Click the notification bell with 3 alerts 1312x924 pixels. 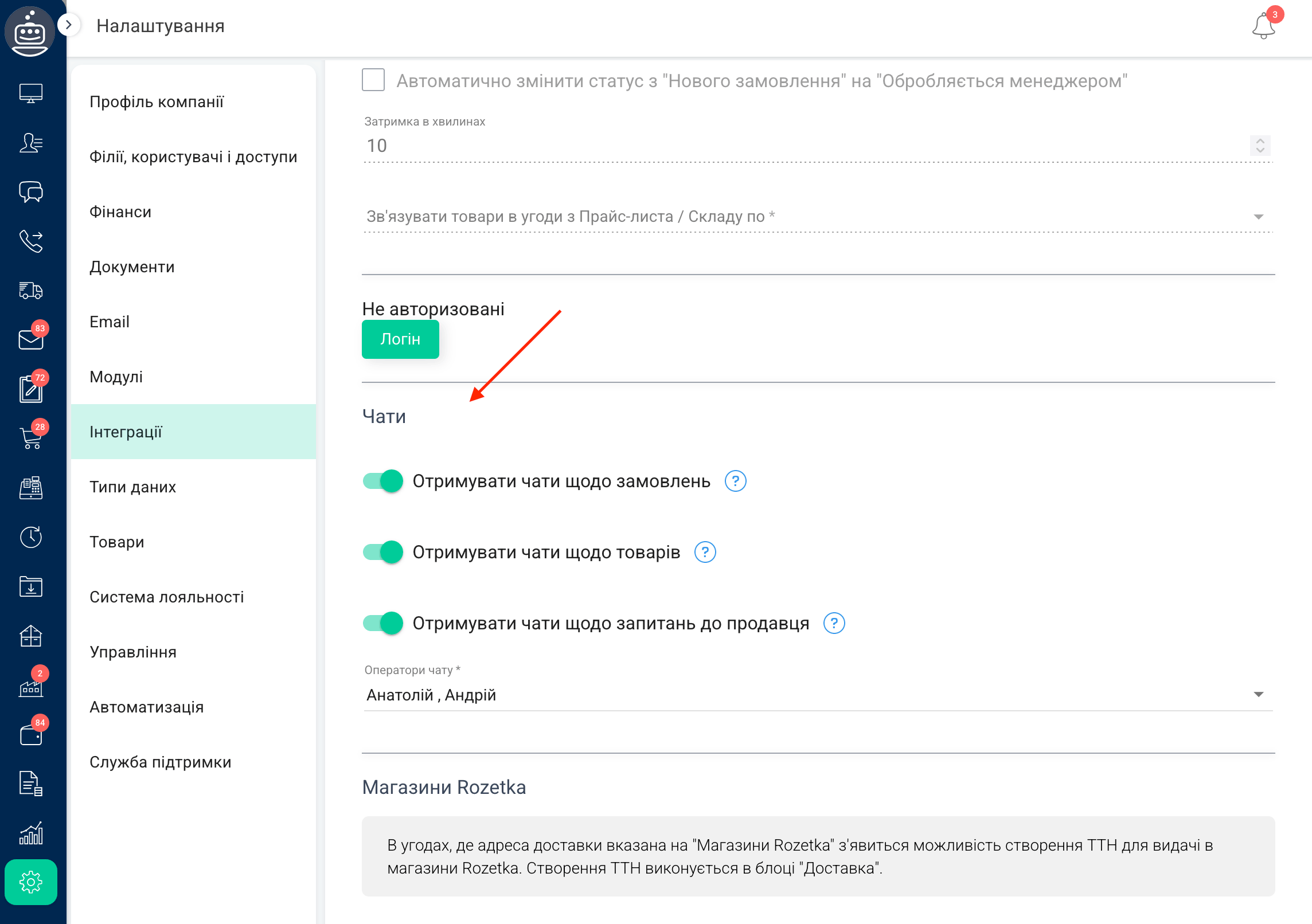(x=1263, y=26)
